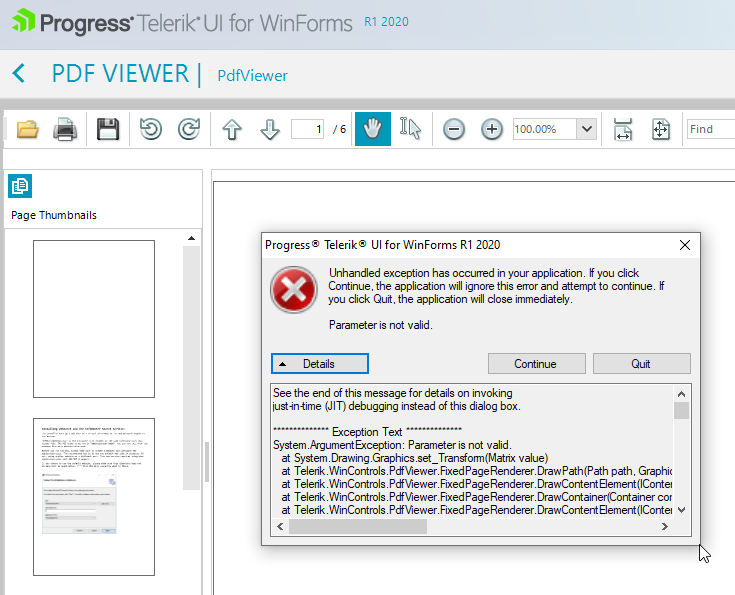Click the red error icon in dialog
Screen dimensions: 735x595
(293, 290)
